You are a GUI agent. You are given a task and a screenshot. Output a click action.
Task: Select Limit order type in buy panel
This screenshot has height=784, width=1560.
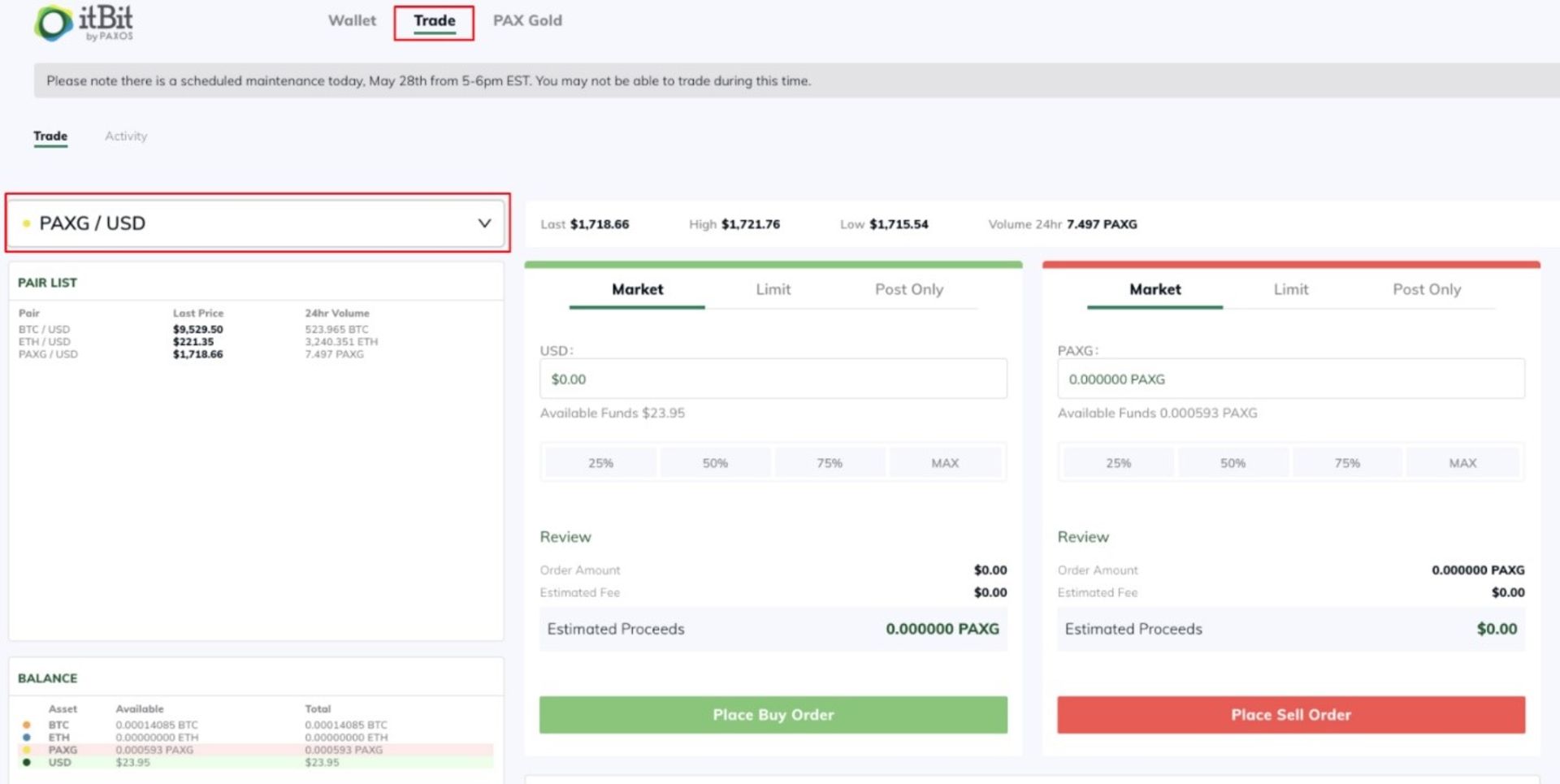773,290
